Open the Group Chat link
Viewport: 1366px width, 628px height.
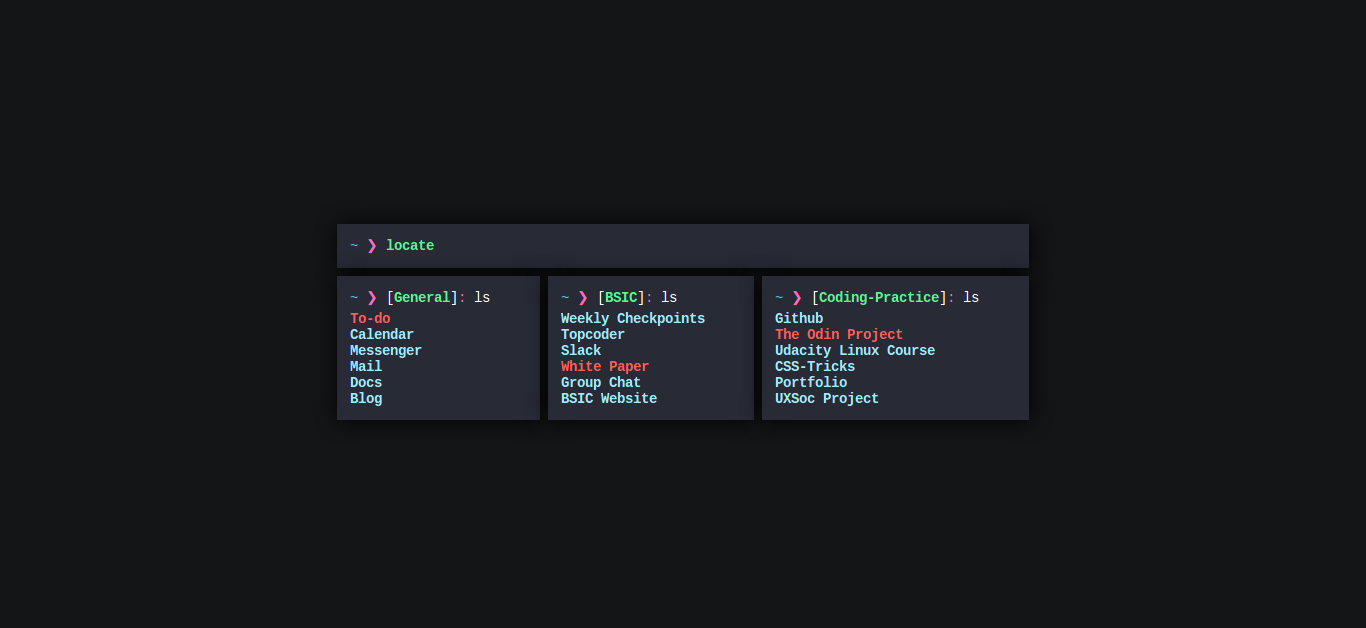(601, 383)
